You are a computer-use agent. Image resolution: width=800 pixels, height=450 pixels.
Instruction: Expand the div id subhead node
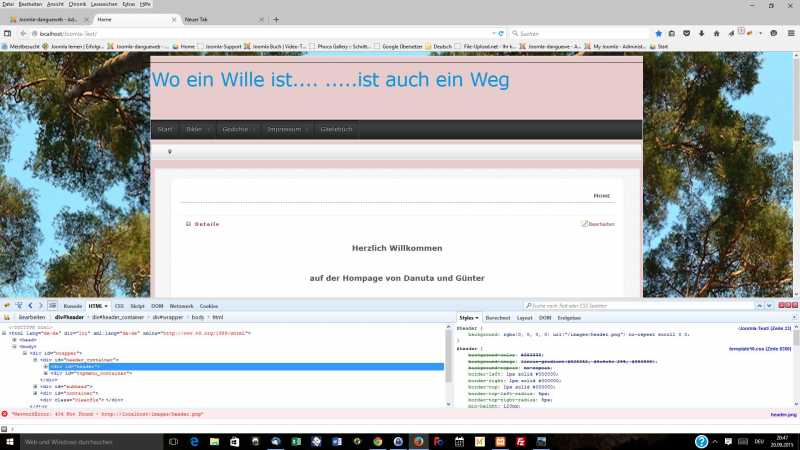tap(35, 386)
